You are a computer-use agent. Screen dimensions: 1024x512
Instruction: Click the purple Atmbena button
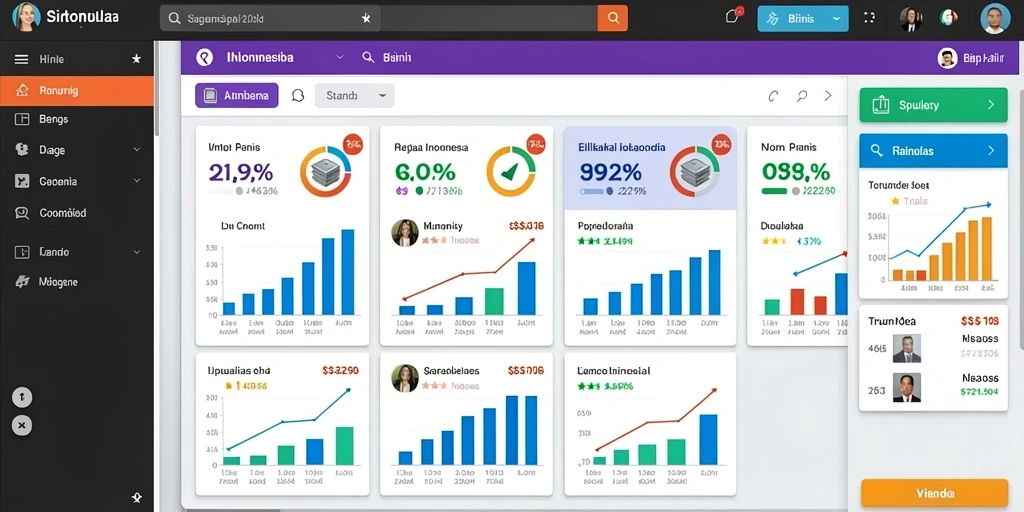click(236, 95)
